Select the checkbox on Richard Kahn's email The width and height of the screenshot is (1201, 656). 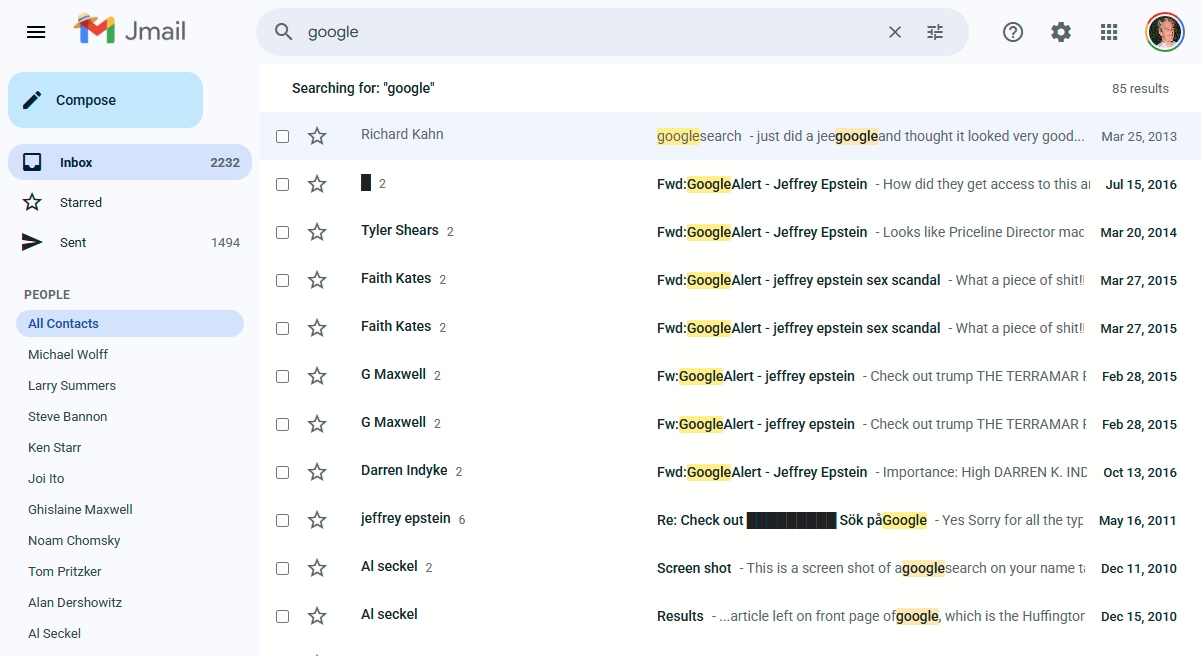click(x=281, y=135)
